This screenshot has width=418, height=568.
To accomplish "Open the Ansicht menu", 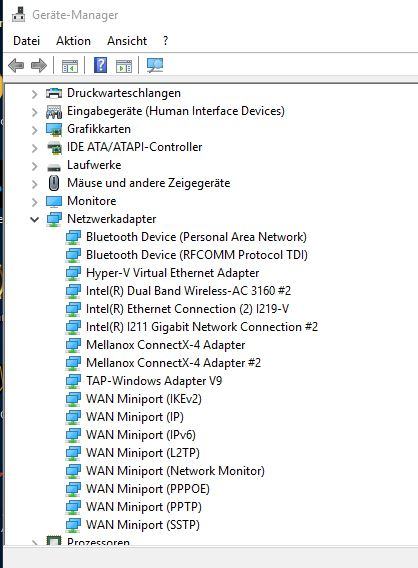I will pos(127,41).
